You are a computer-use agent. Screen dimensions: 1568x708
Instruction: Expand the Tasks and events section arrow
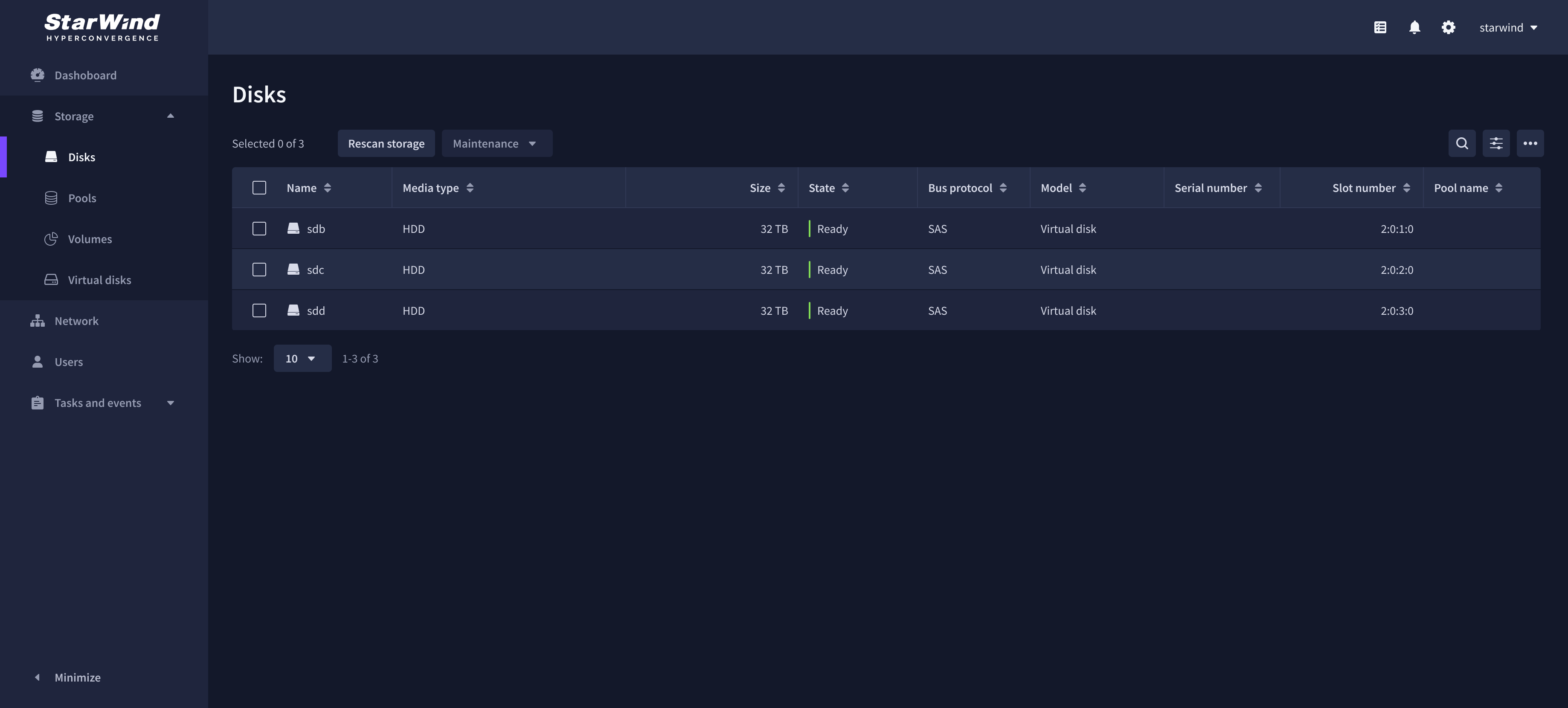[171, 402]
